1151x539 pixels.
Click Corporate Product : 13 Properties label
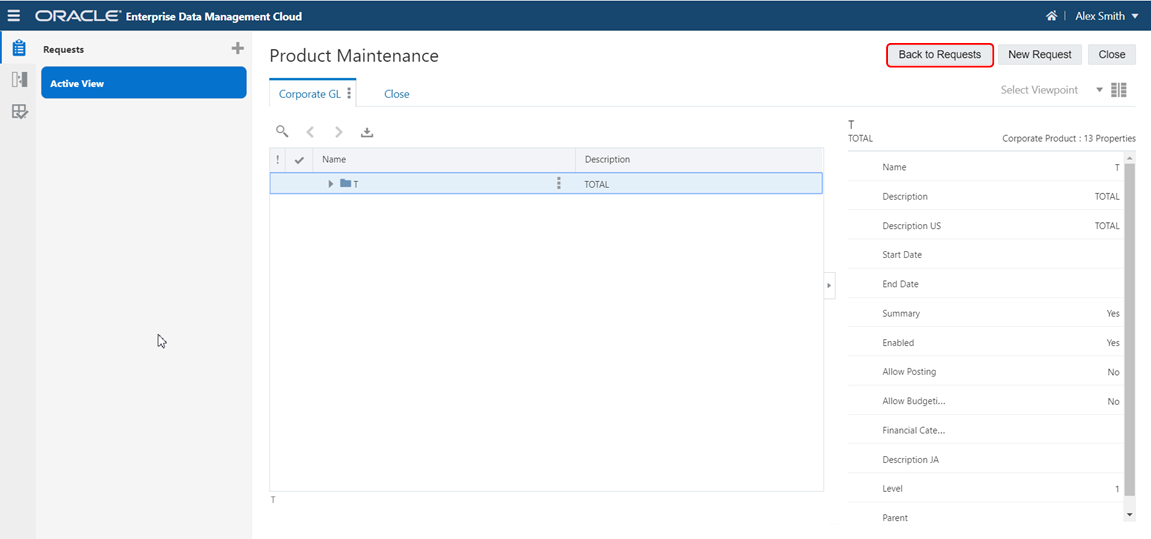(x=1069, y=139)
